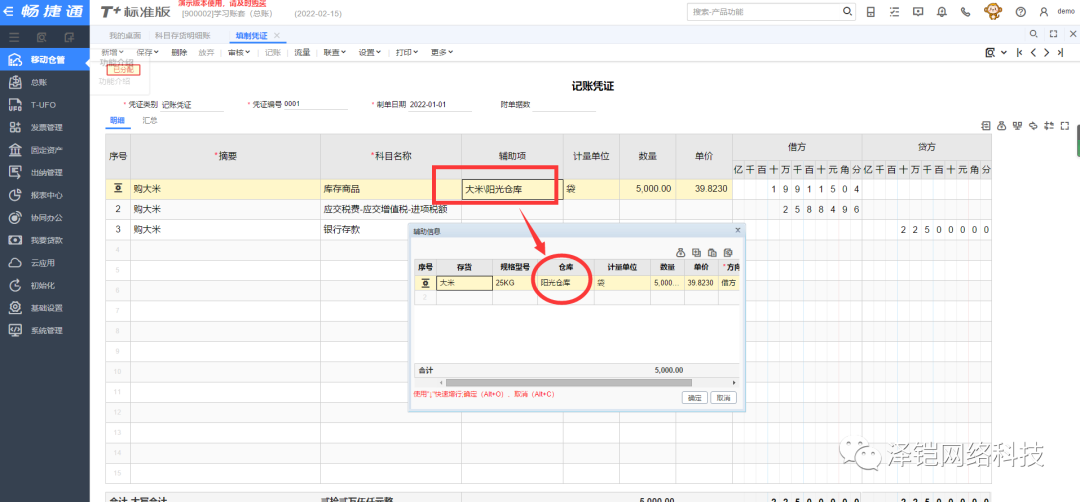Viewport: 1080px width, 502px height.
Task: Click fullscreen icon above voucher grid
Action: coord(1066,126)
